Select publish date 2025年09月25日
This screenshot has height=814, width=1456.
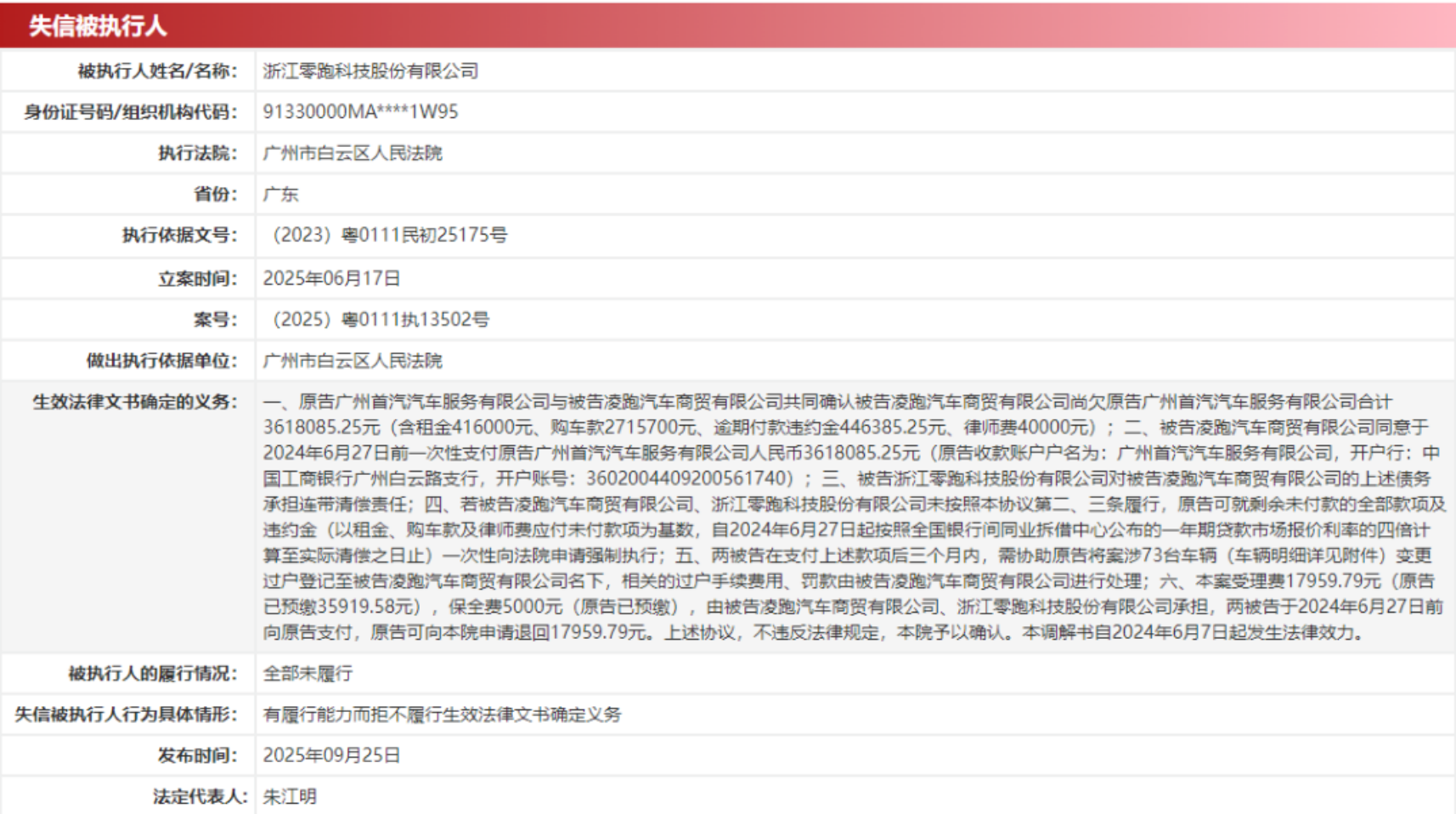click(x=331, y=755)
